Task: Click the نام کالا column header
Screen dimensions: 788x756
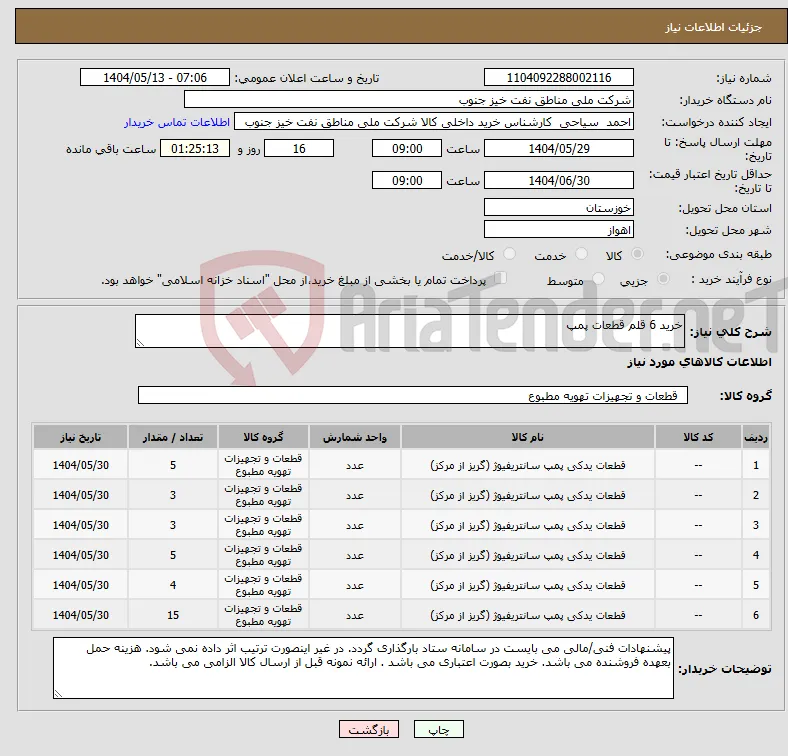Action: pos(528,437)
